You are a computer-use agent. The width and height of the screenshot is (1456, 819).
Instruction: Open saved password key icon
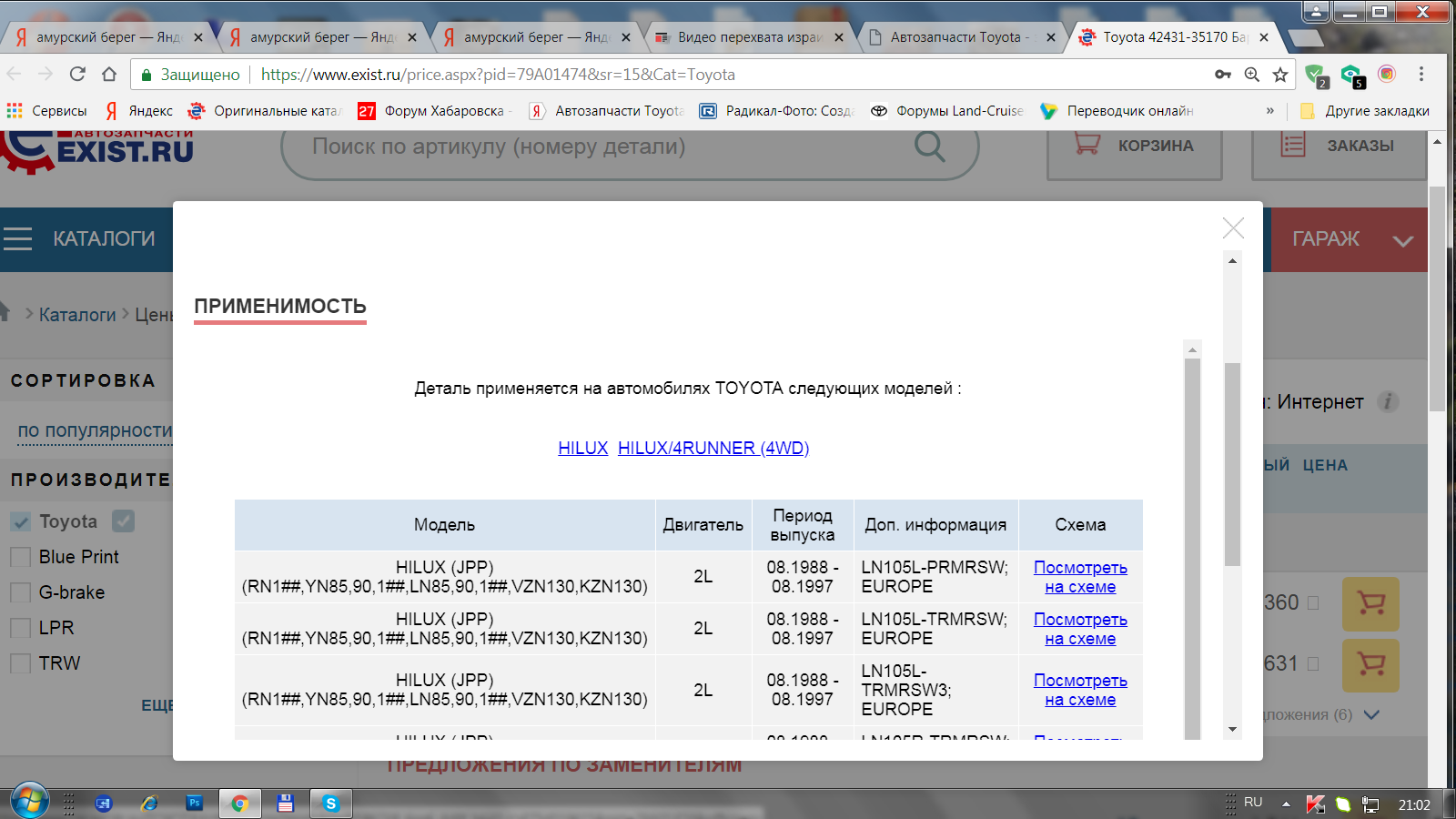(1223, 75)
